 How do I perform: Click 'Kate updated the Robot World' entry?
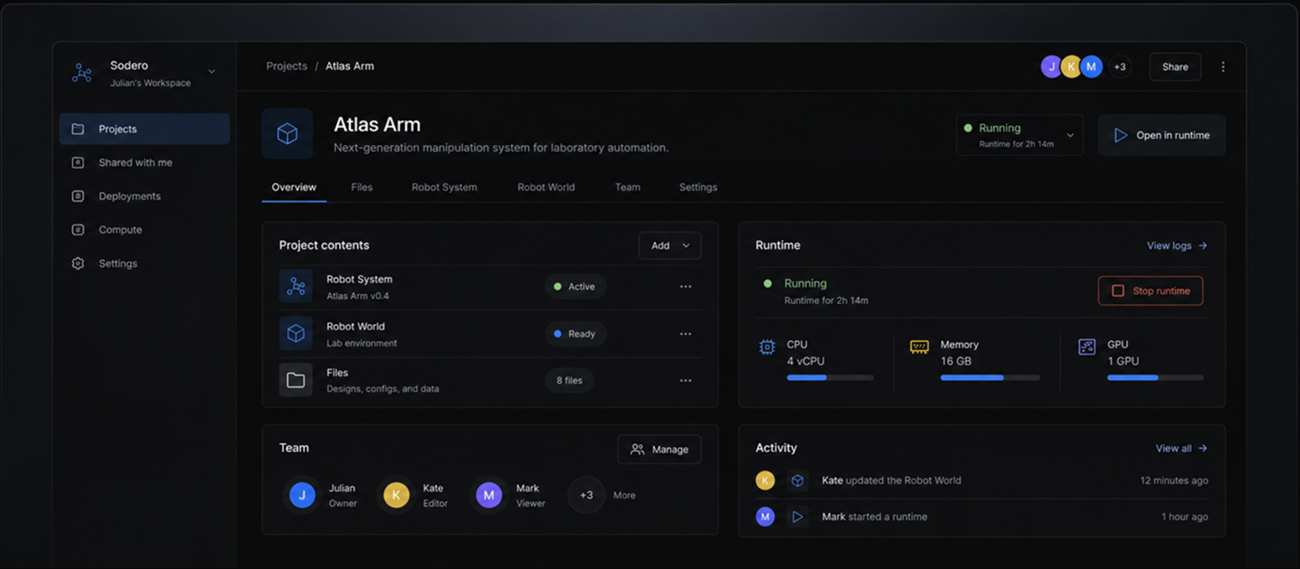[x=891, y=481]
